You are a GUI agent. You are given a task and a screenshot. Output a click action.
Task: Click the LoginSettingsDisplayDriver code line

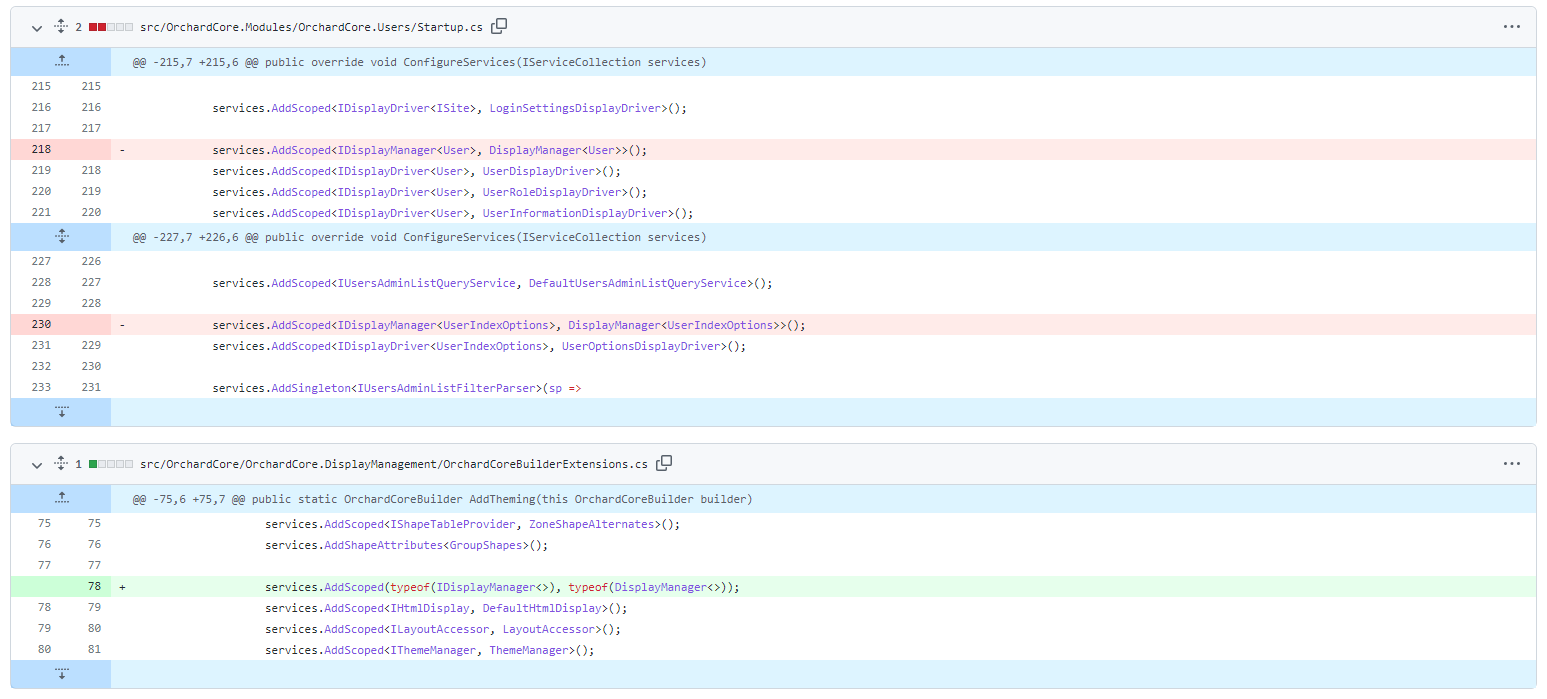(x=449, y=108)
